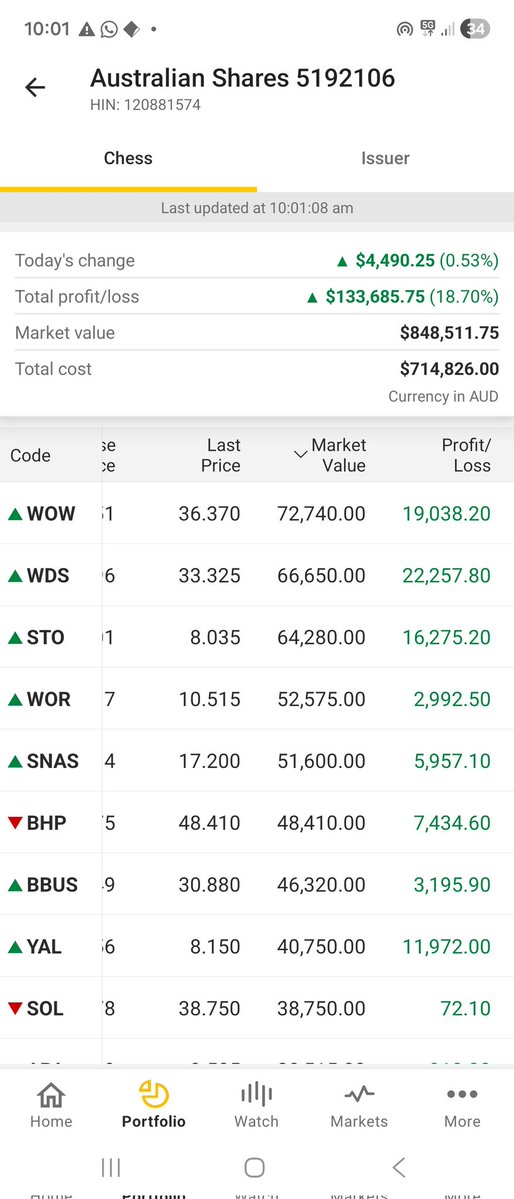The height and width of the screenshot is (1199, 514).
Task: Open the Markets pulse icon
Action: pyautogui.click(x=359, y=1094)
